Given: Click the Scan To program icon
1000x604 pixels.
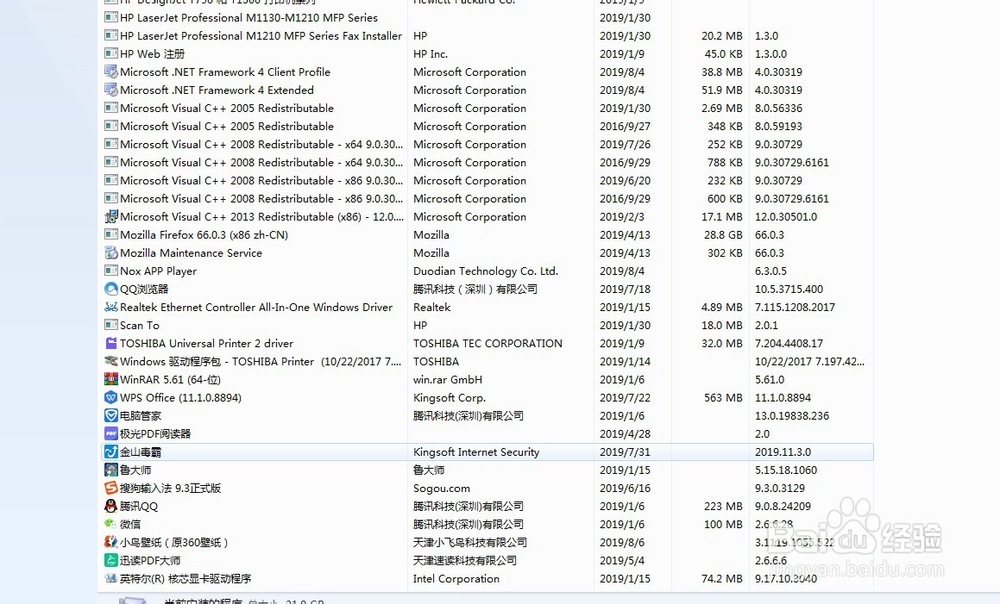Looking at the screenshot, I should tap(111, 325).
